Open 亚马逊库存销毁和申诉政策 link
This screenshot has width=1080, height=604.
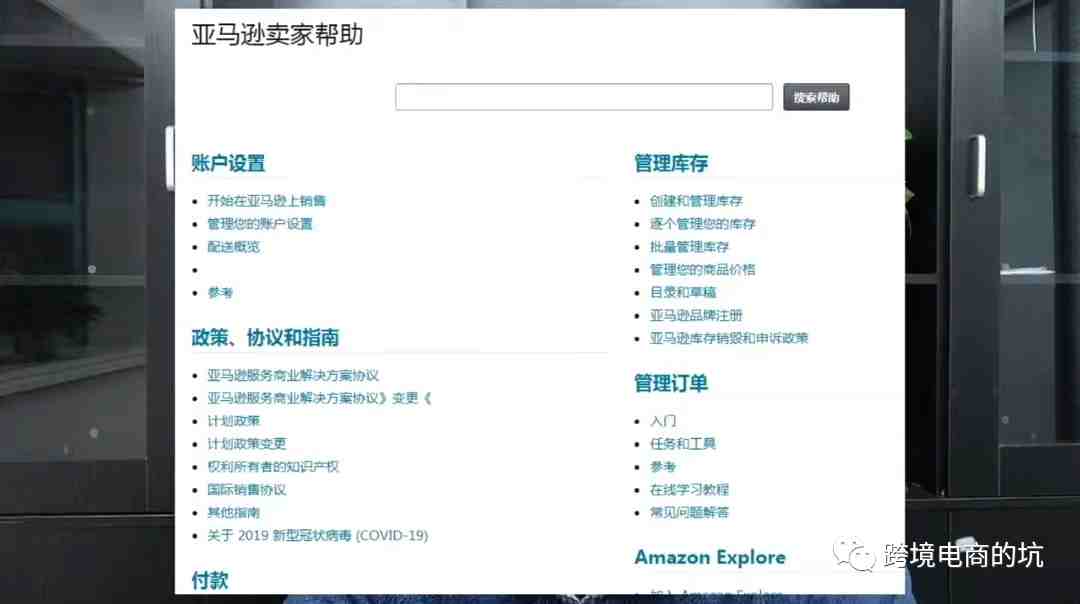tap(728, 339)
